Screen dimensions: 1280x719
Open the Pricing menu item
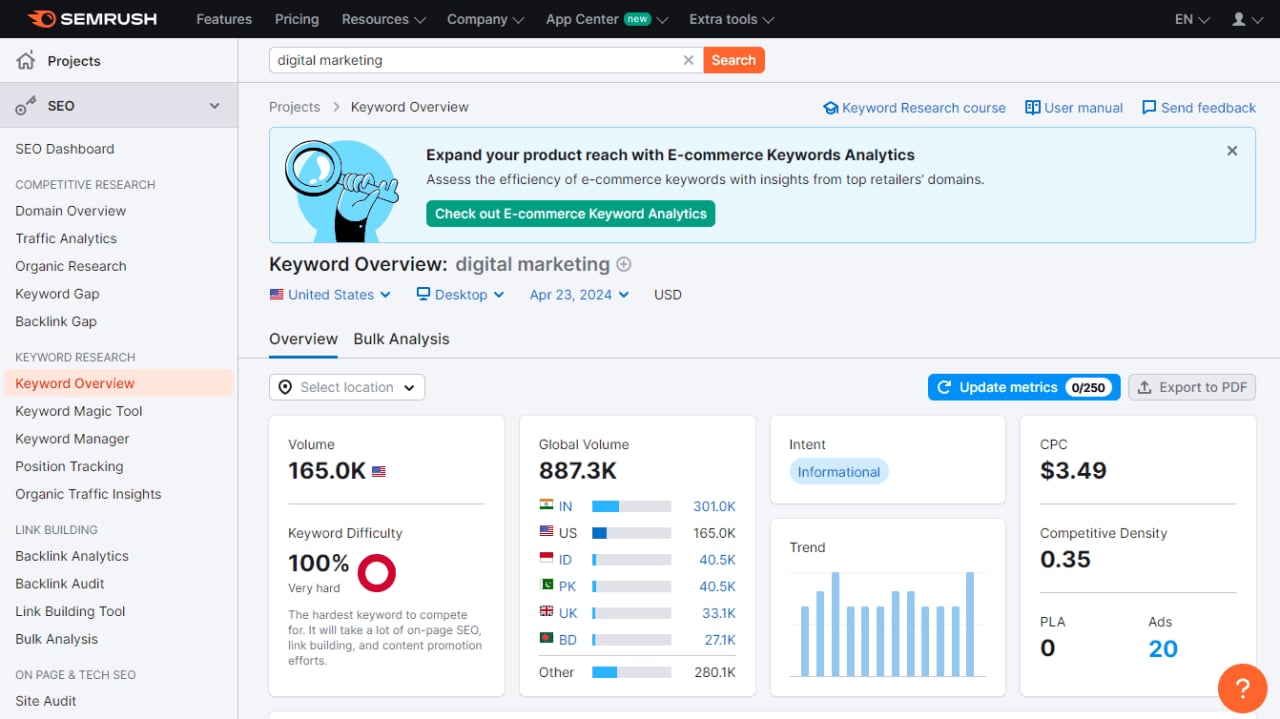[297, 19]
